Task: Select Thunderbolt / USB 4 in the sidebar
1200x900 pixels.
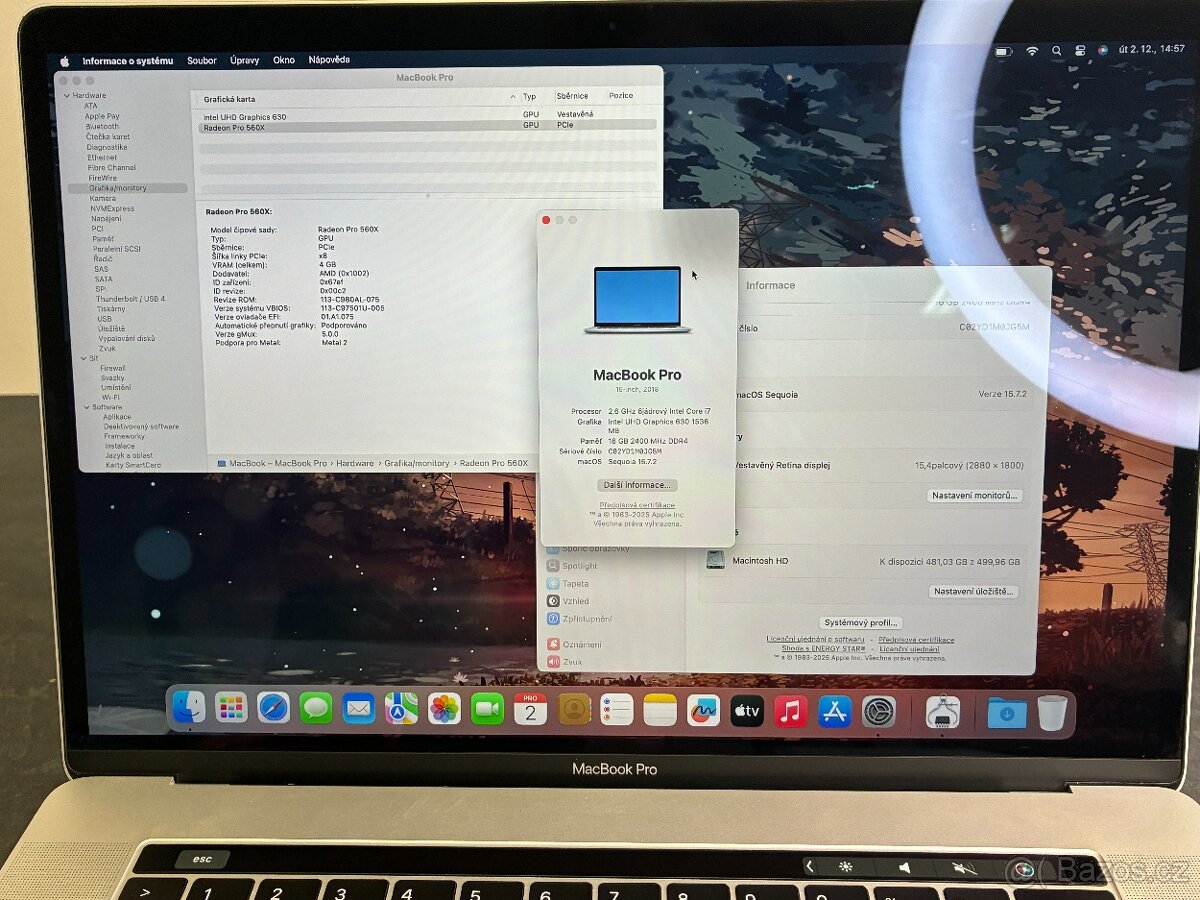Action: 131,299
